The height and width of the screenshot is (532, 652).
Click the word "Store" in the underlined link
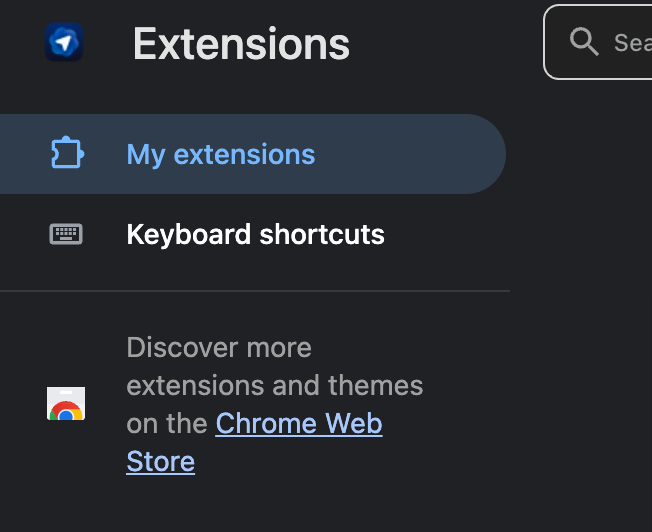160,462
